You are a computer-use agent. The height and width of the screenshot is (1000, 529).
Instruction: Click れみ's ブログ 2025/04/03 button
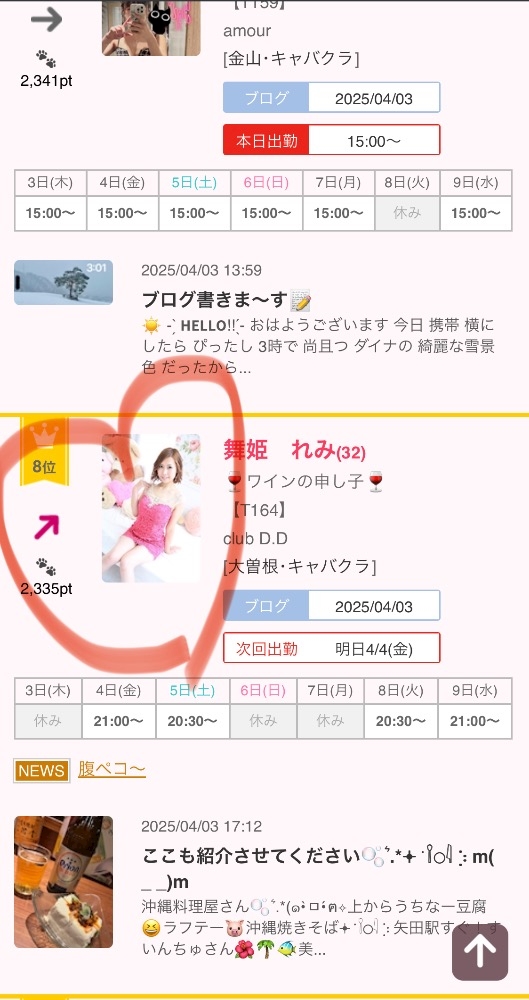coord(331,605)
